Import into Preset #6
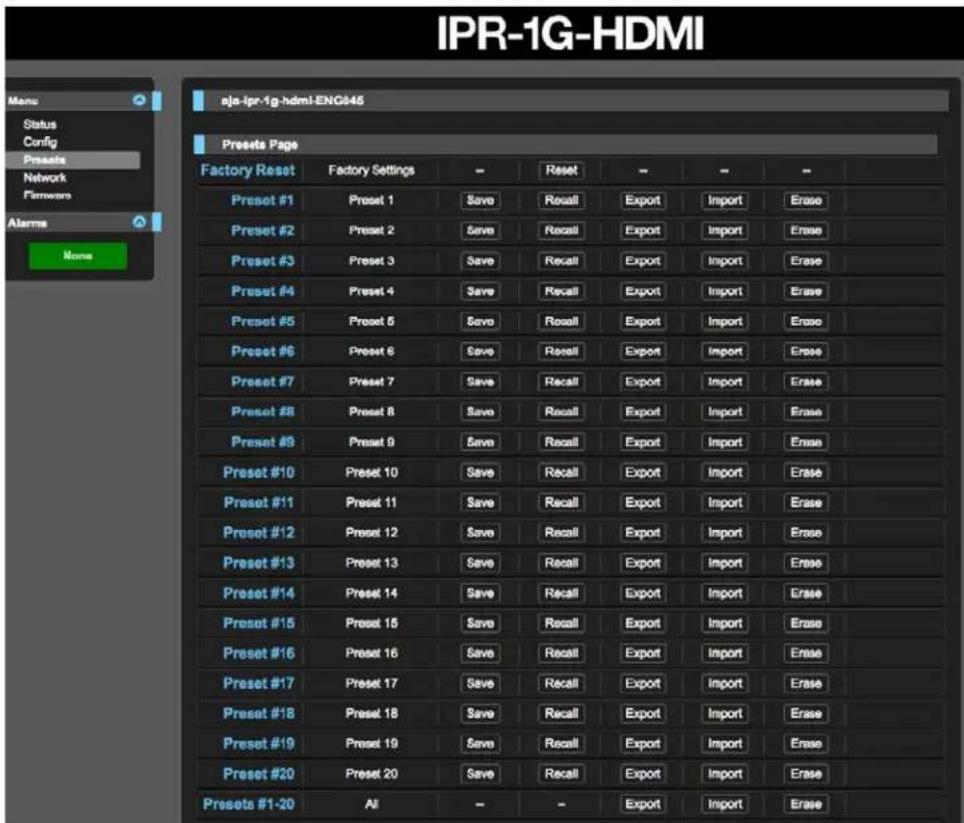Viewport: 964px width, 823px height. pos(725,351)
